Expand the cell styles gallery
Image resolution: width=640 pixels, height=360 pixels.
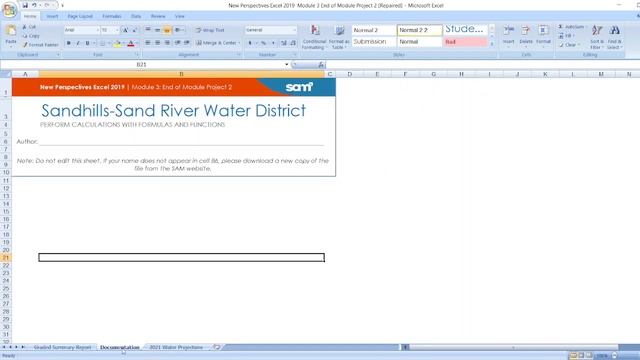(x=492, y=44)
